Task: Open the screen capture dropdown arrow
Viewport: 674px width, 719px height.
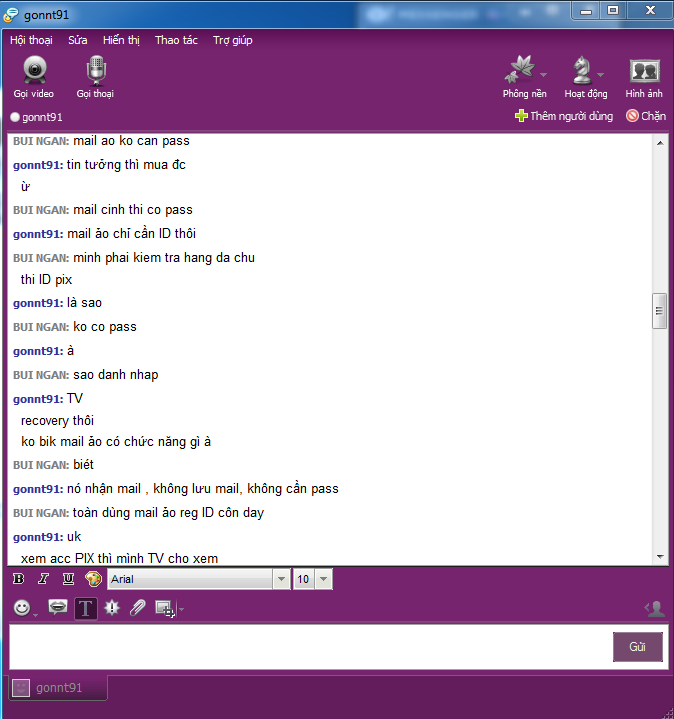Action: coord(182,609)
